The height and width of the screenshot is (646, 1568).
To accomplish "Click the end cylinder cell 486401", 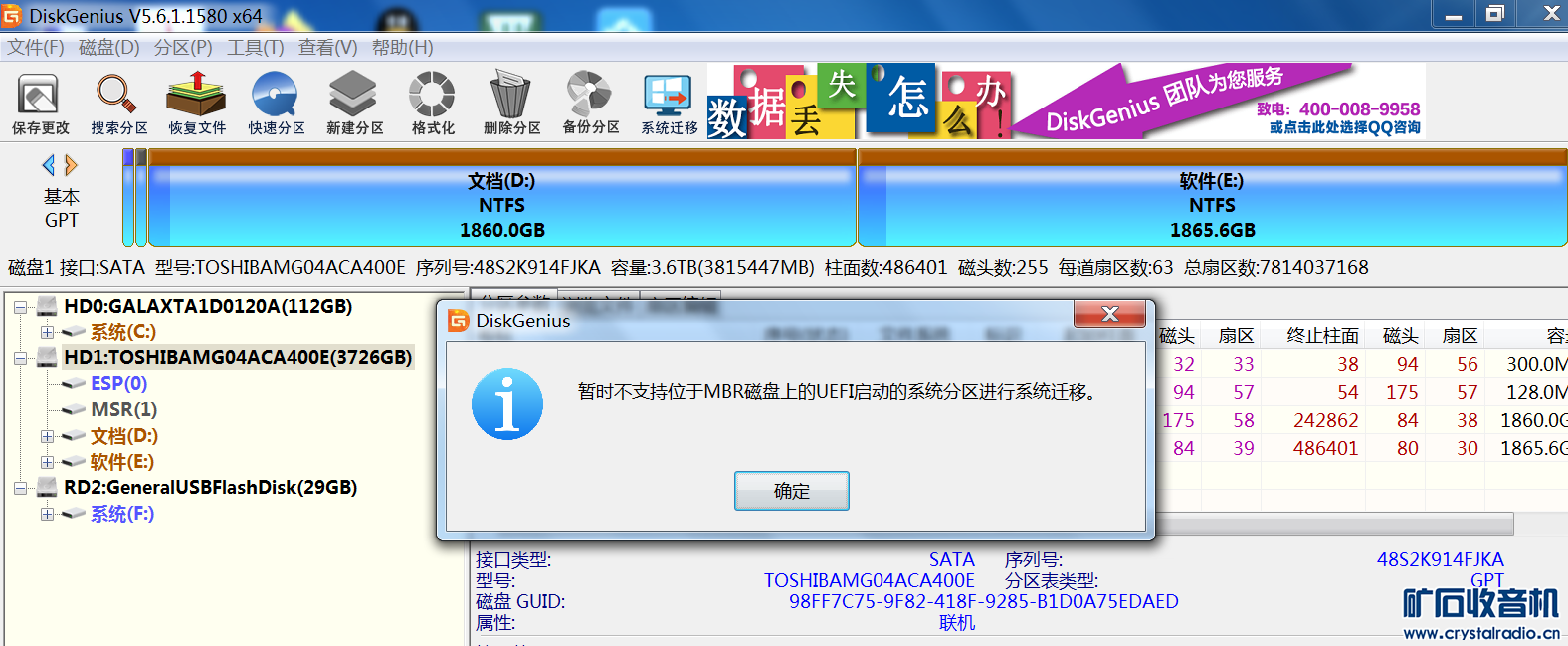I will (1325, 448).
